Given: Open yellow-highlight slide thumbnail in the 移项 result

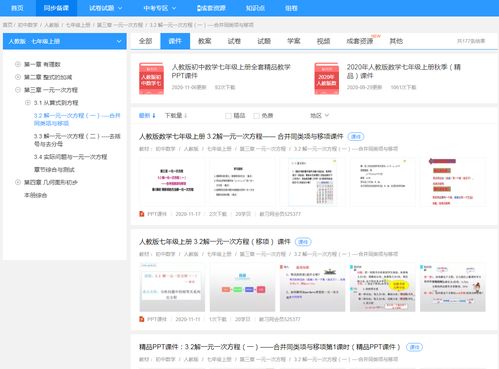Looking at the screenshot, I should pos(383,287).
